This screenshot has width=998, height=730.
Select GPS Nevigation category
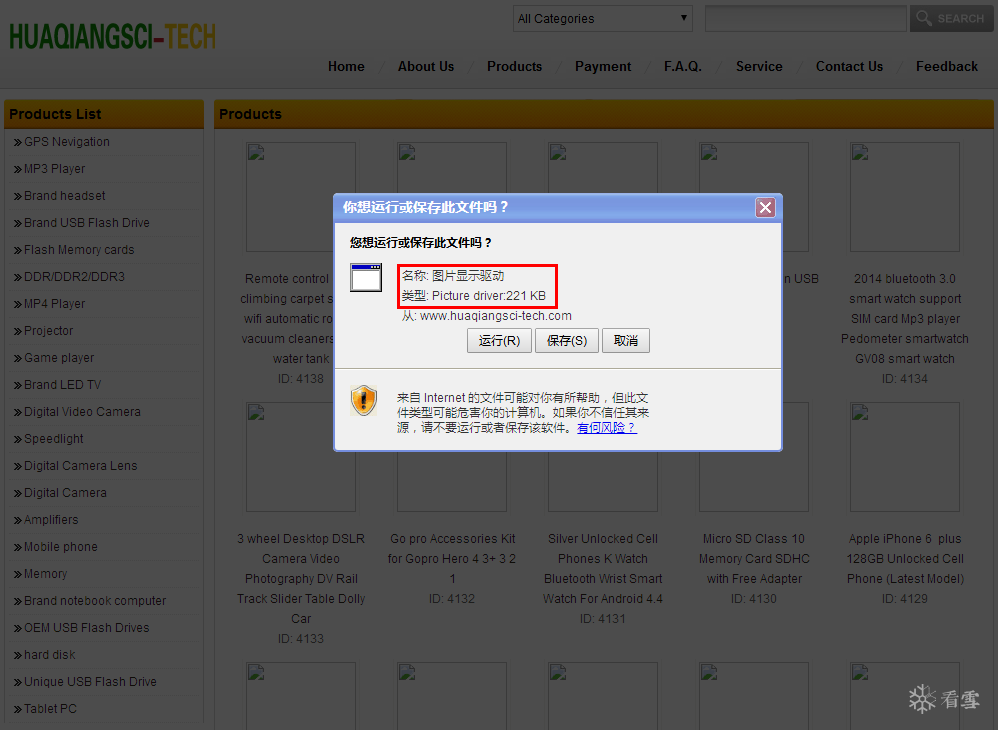point(67,142)
